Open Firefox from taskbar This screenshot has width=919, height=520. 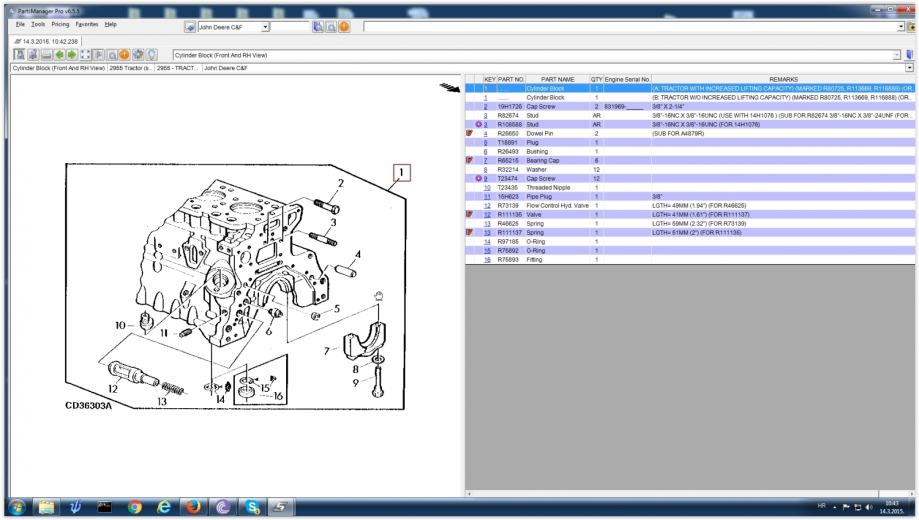(193, 507)
